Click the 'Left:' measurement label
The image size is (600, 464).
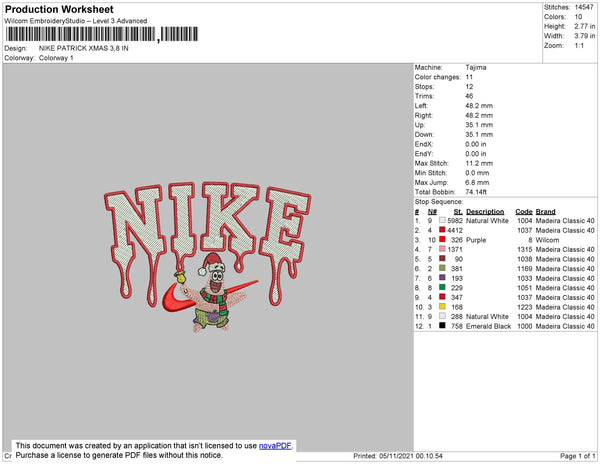pyautogui.click(x=421, y=106)
